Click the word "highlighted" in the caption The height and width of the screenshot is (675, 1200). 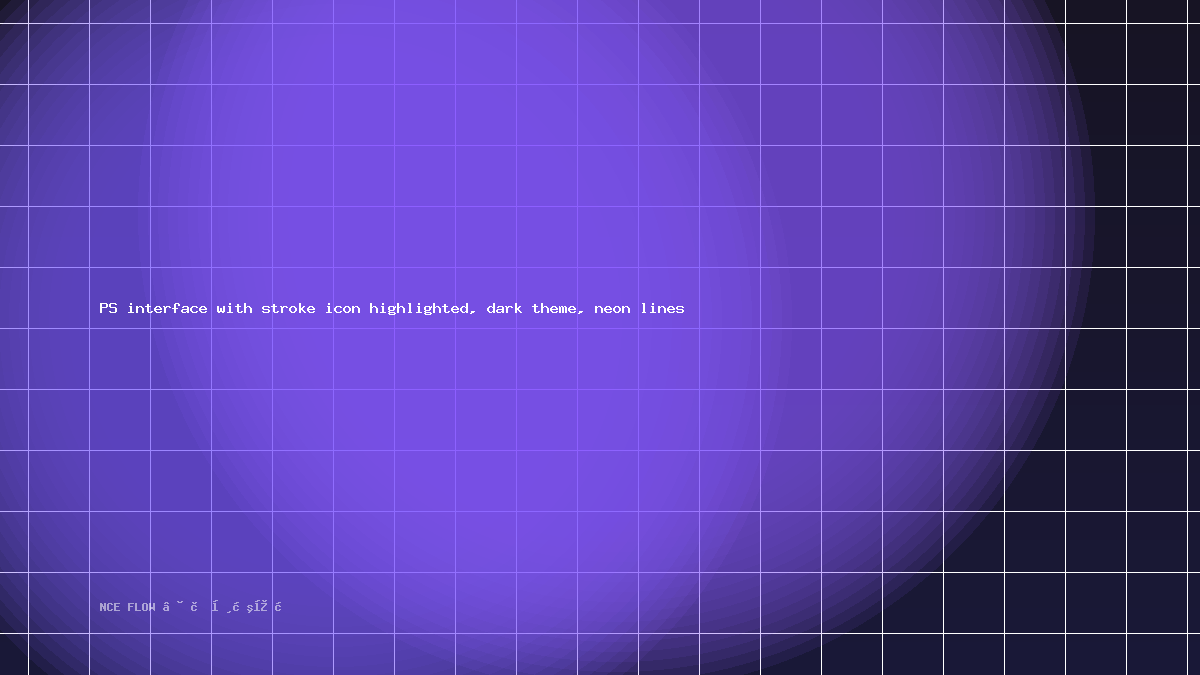418,309
